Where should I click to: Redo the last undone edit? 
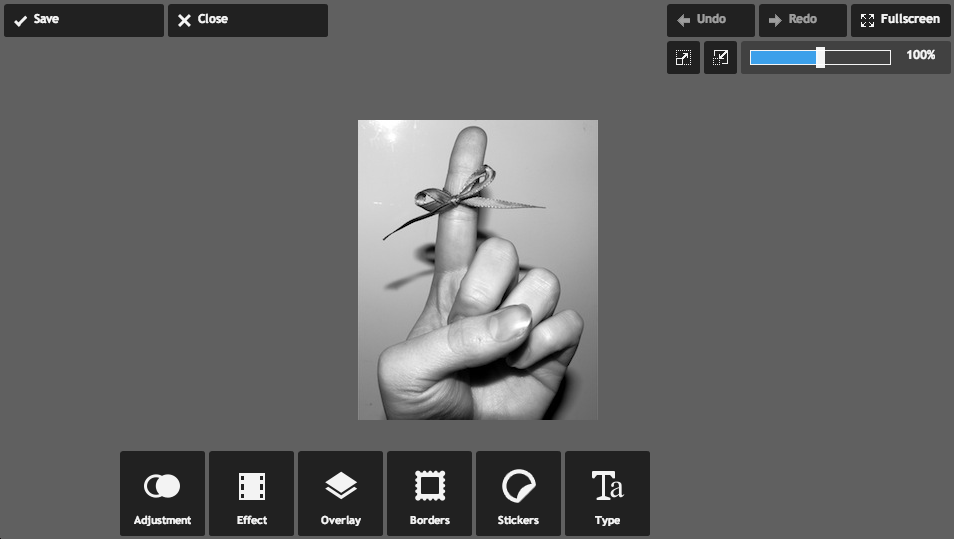point(803,20)
